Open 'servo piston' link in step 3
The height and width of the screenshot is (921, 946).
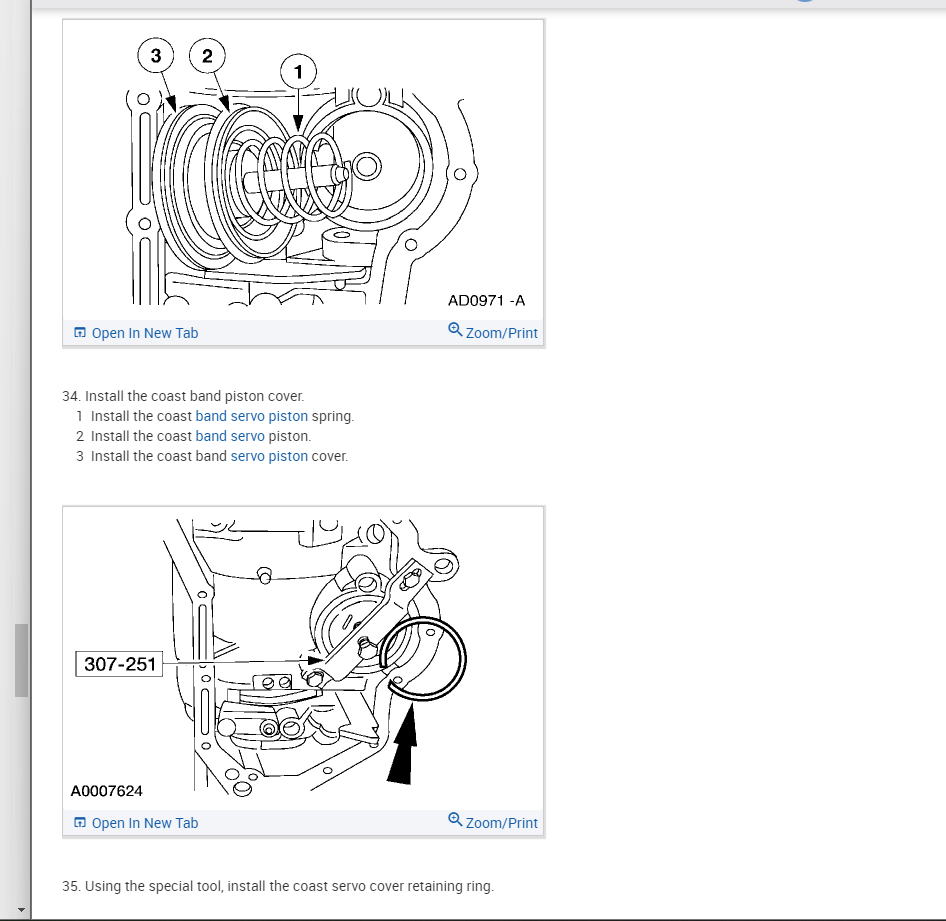coord(269,456)
